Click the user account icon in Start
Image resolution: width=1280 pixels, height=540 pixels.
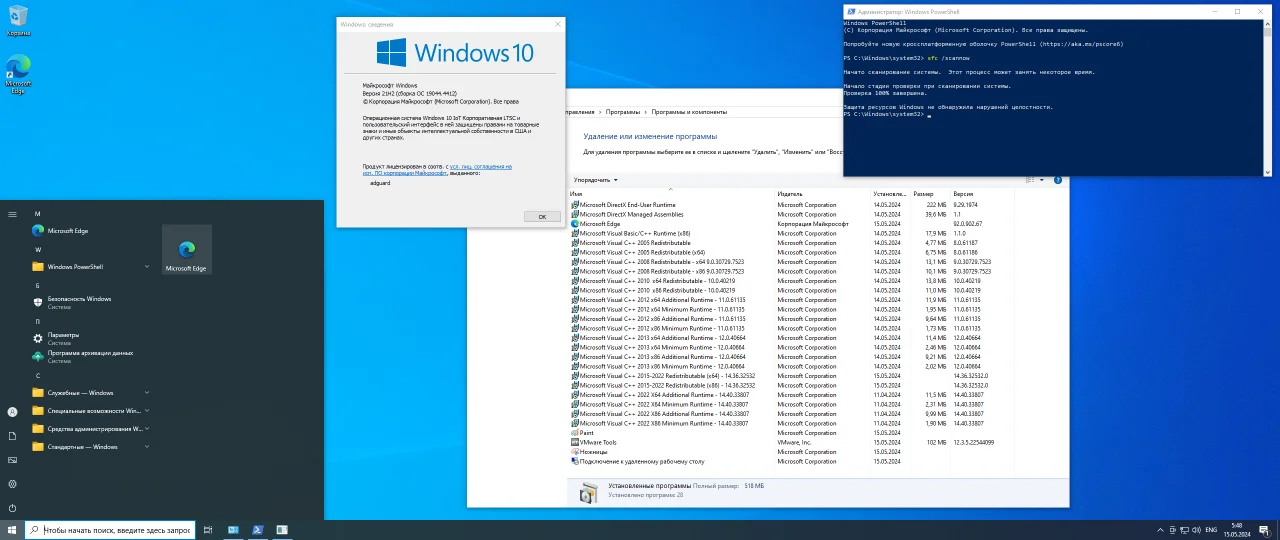(x=12, y=412)
